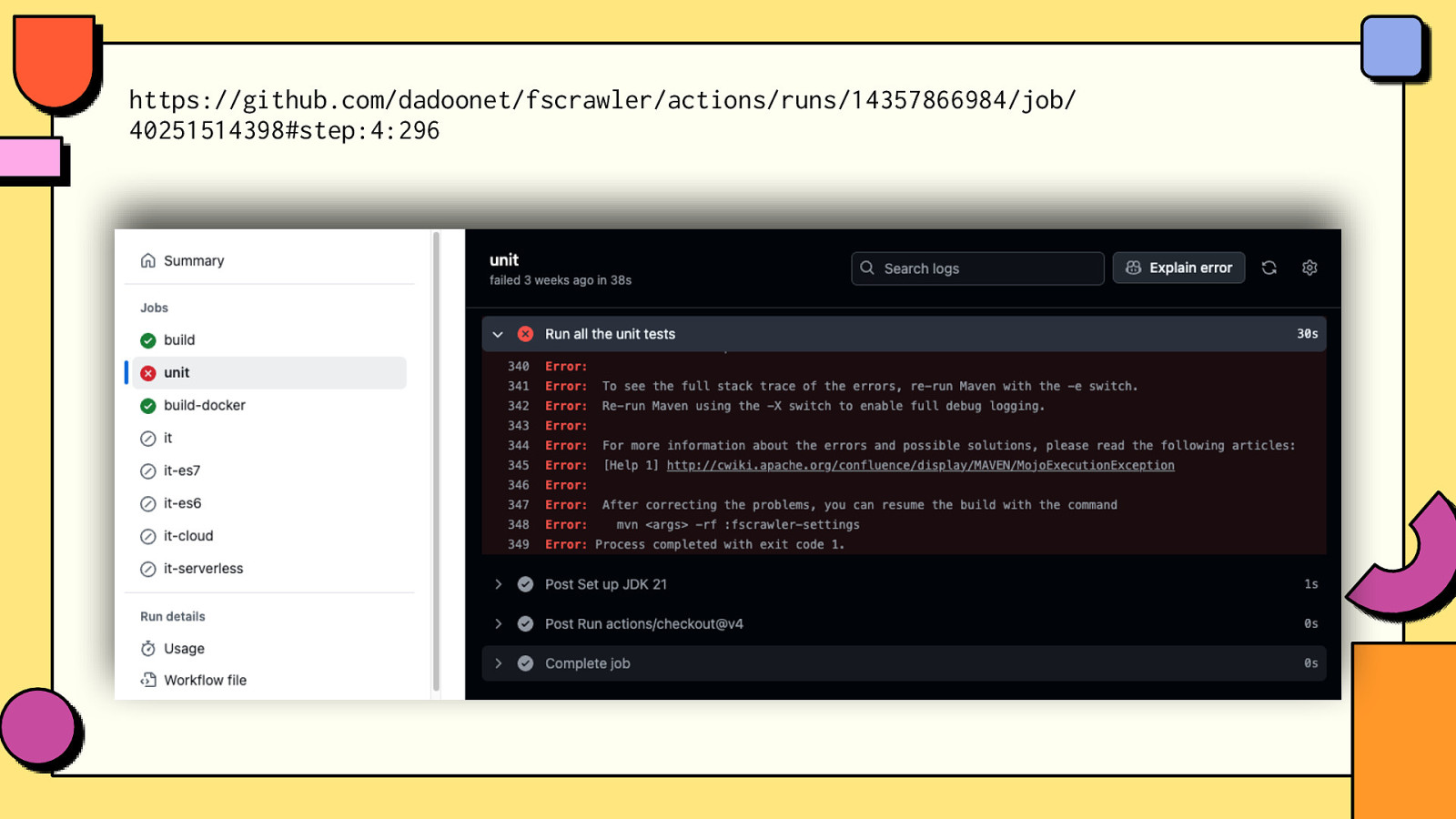Image resolution: width=1456 pixels, height=819 pixels.
Task: Click the sidebar vertical scrollbar
Action: point(436,460)
